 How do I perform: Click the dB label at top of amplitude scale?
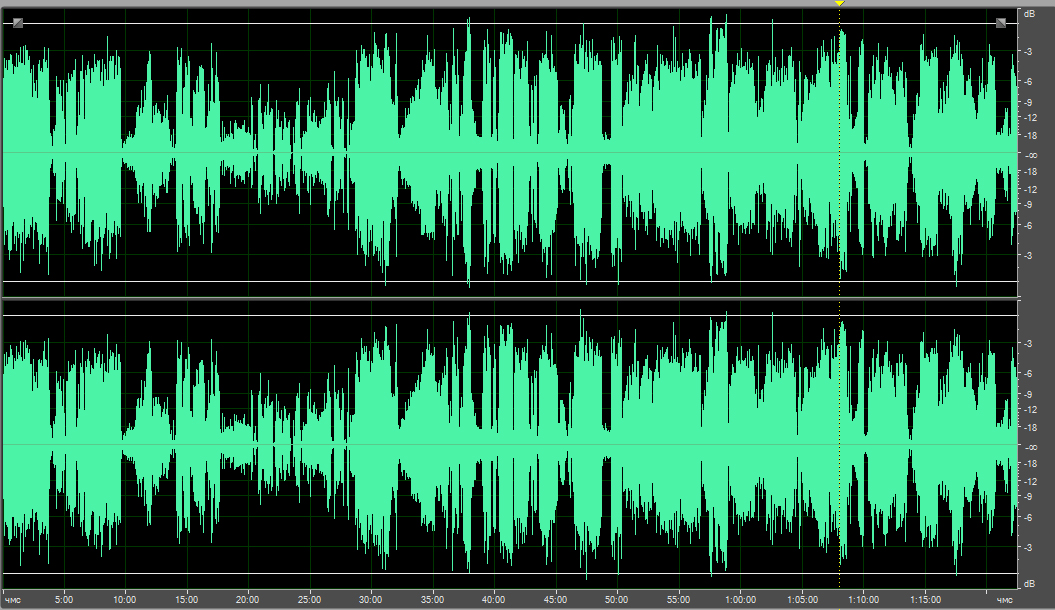[x=1029, y=13]
